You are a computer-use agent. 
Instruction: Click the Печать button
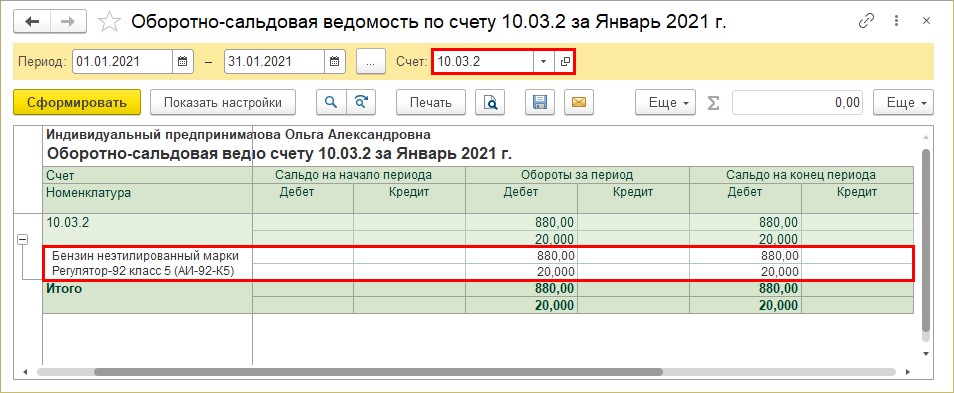point(431,102)
